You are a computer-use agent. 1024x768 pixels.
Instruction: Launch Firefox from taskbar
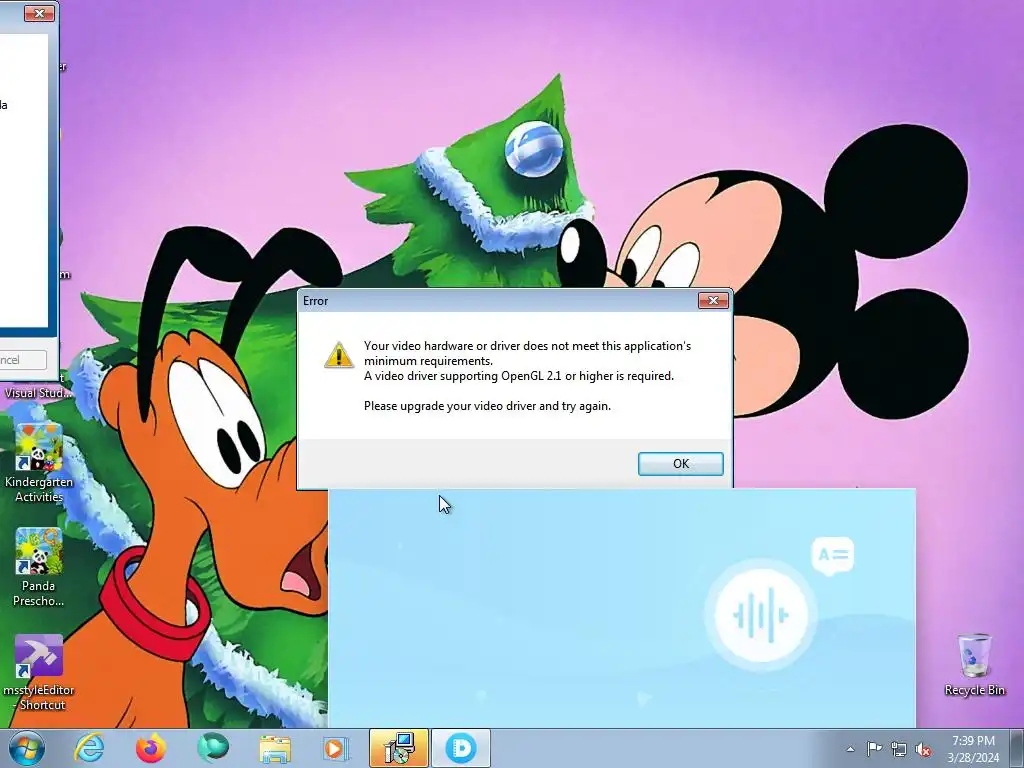coord(151,748)
